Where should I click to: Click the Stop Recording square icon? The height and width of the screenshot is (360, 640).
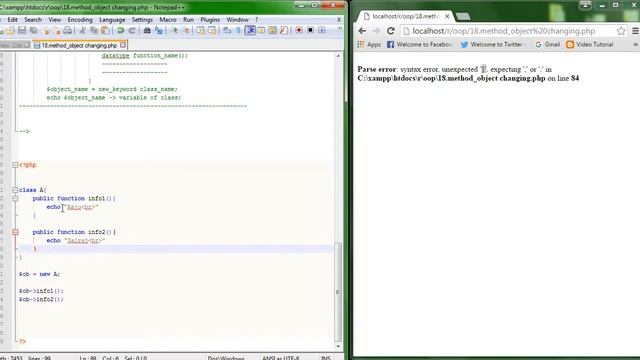click(x=310, y=31)
